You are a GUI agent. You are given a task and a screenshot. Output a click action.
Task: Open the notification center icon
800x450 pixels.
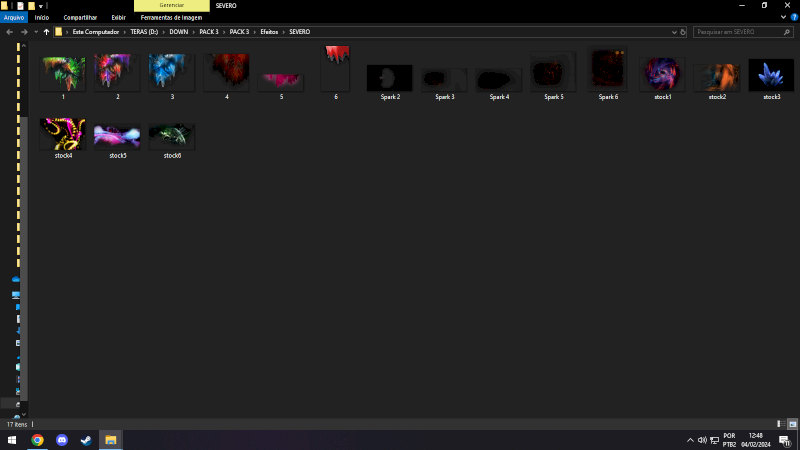pyautogui.click(x=785, y=440)
